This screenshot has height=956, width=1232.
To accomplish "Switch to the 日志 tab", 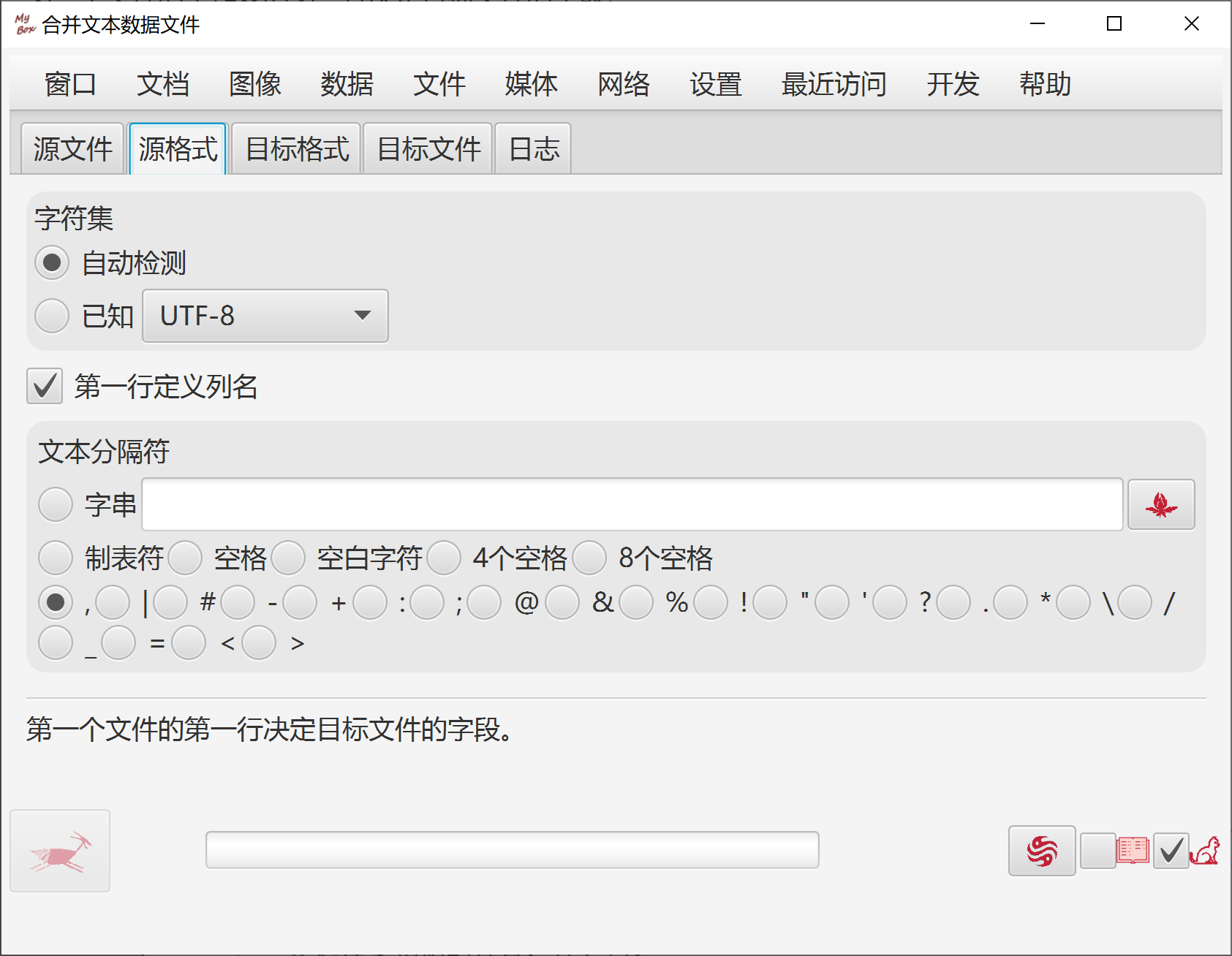I will point(534,149).
